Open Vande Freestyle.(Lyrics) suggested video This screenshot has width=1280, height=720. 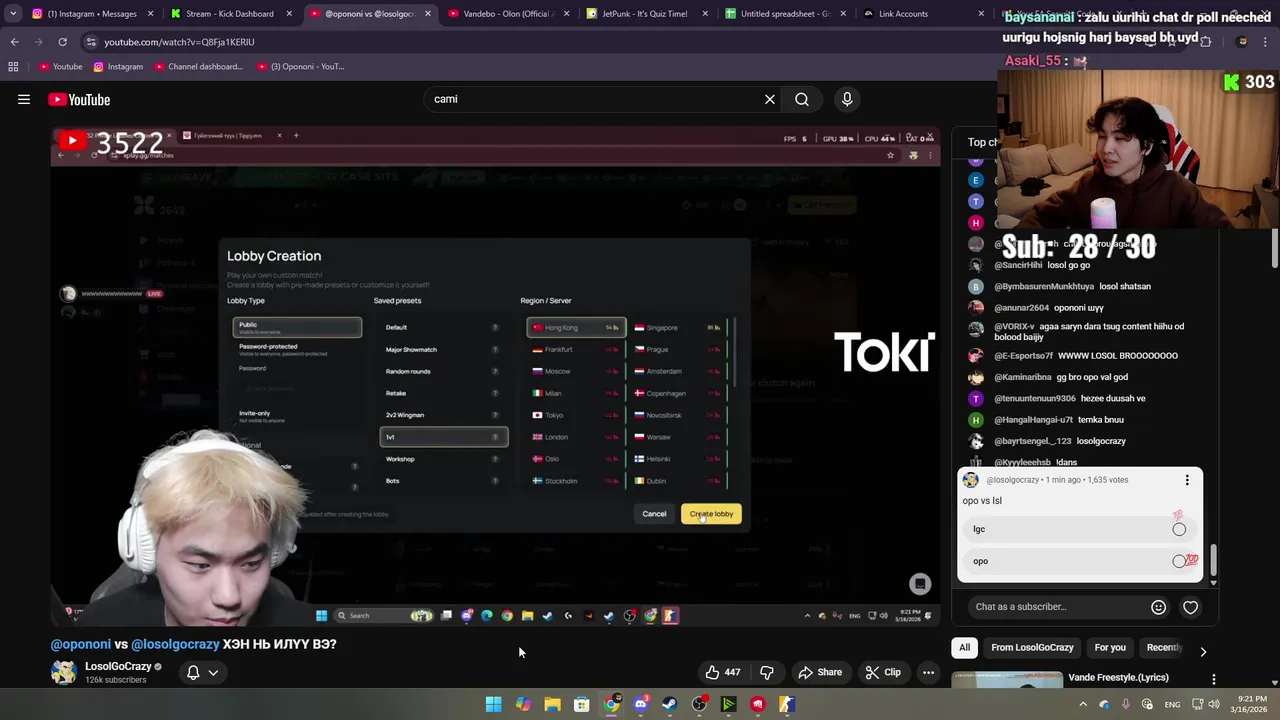[1118, 677]
